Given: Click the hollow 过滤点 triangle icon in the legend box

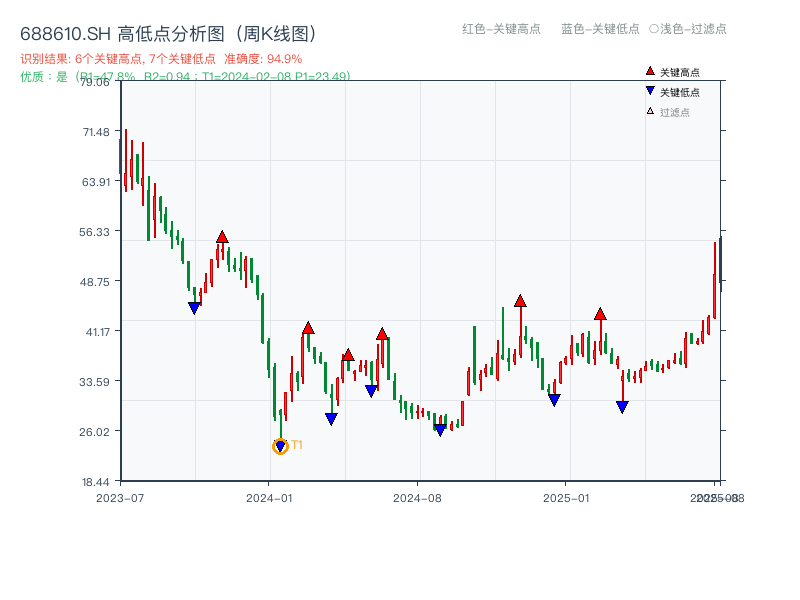Looking at the screenshot, I should [649, 111].
